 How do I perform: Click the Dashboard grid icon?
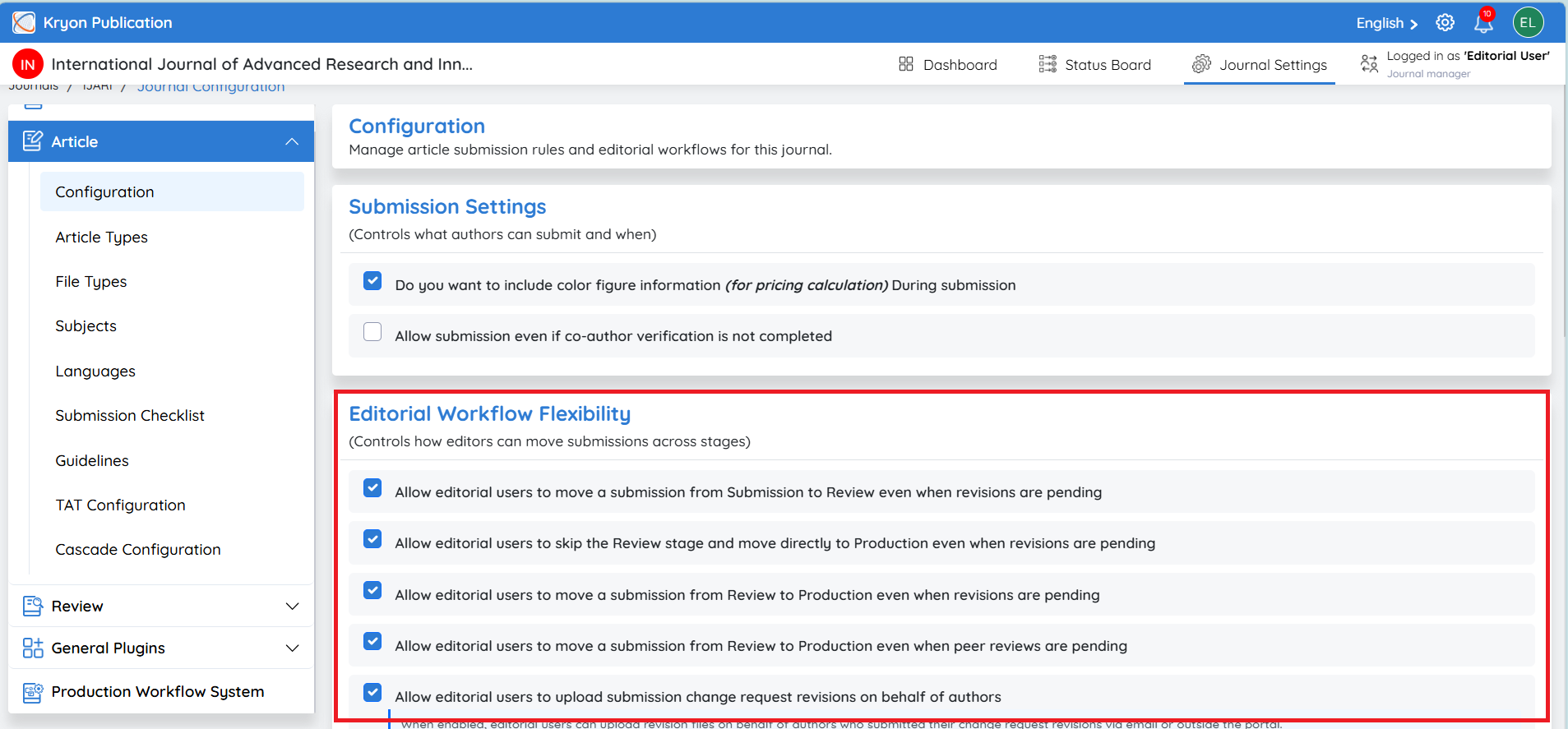click(906, 64)
